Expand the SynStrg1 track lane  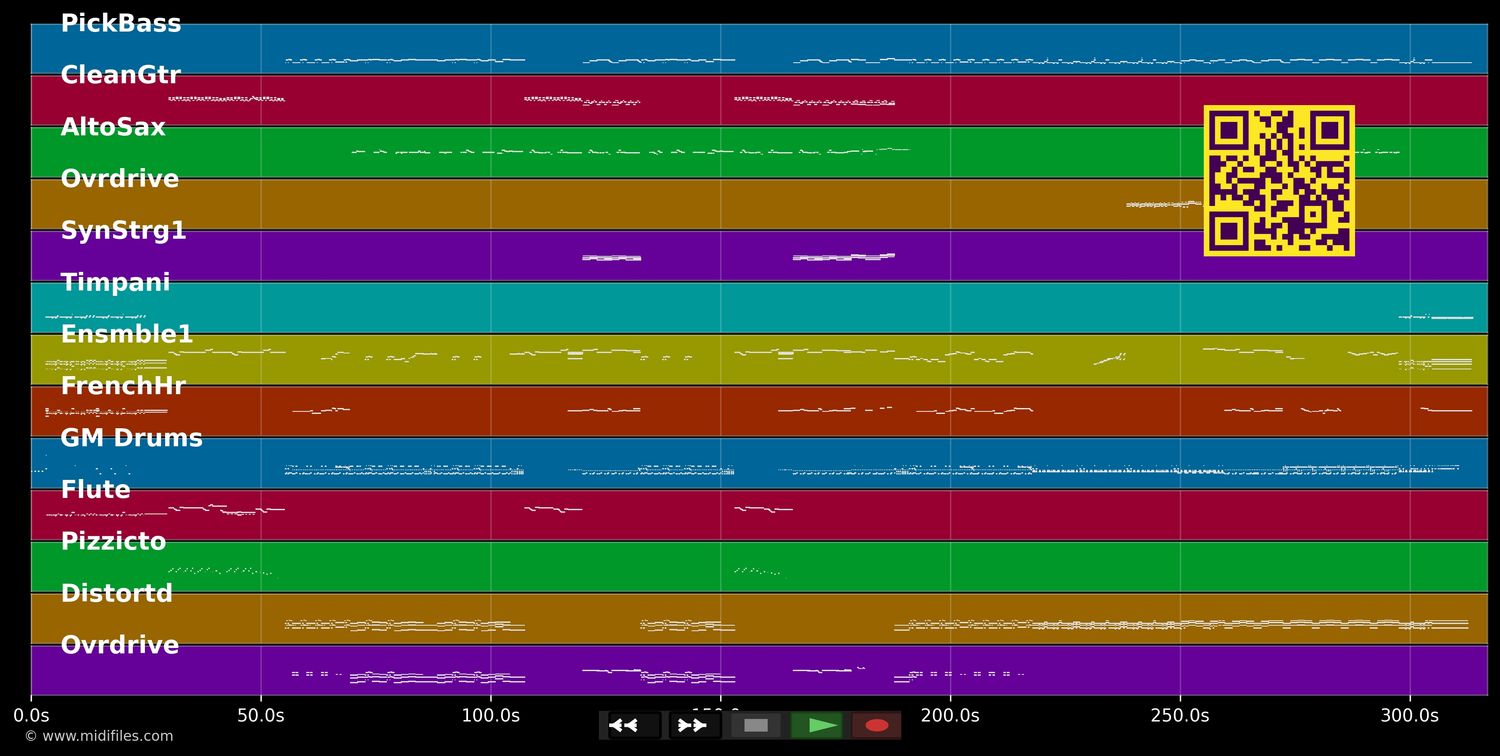coord(124,229)
